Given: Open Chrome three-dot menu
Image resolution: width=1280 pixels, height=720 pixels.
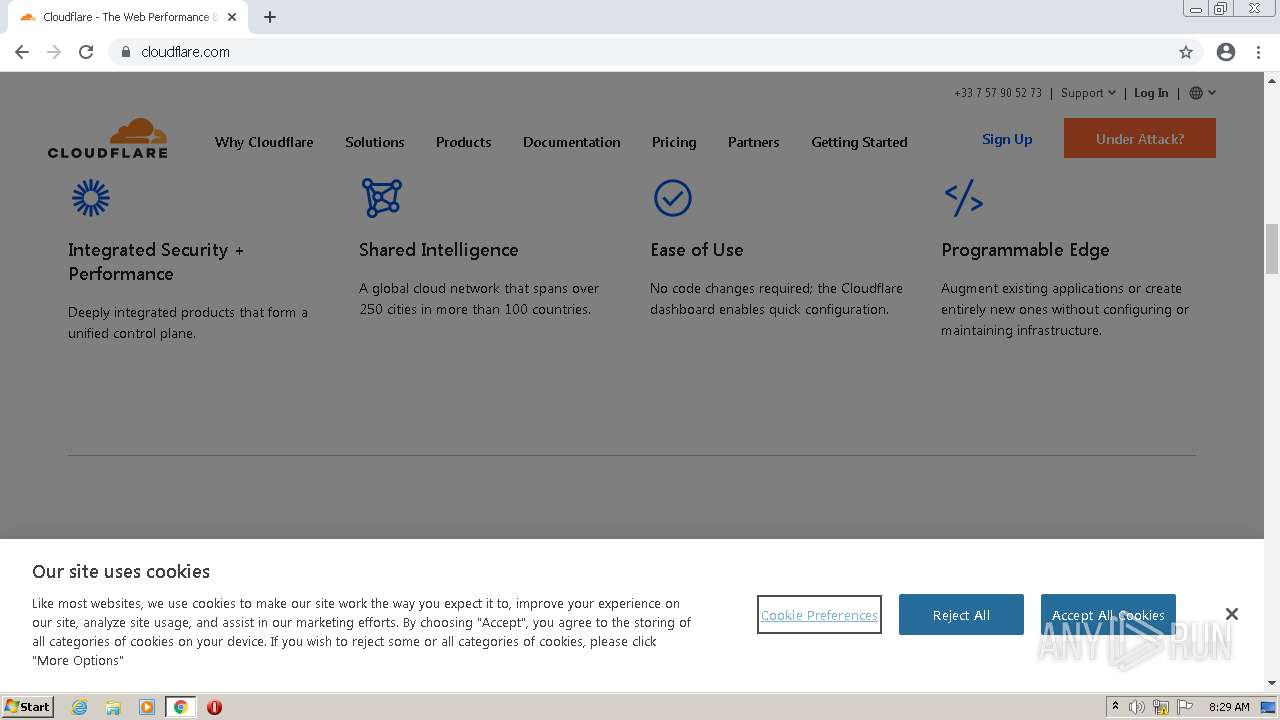Looking at the screenshot, I should pyautogui.click(x=1258, y=52).
